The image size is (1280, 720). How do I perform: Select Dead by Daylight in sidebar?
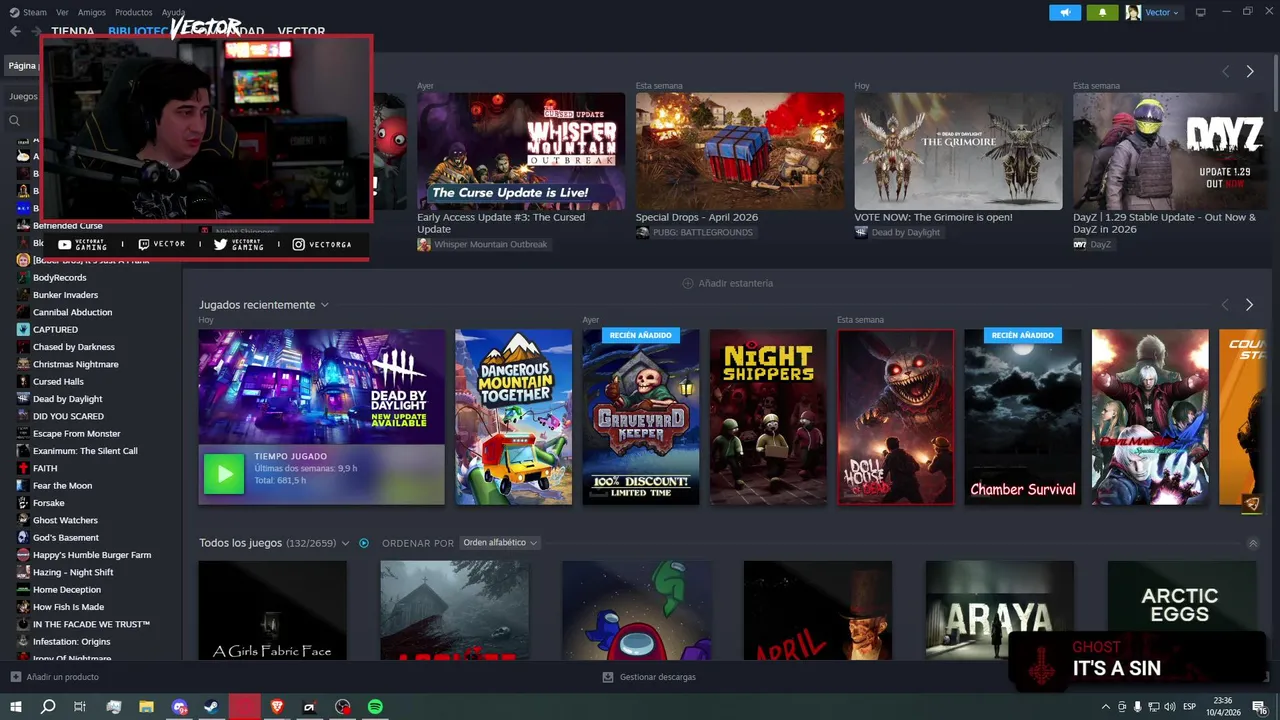click(x=67, y=399)
